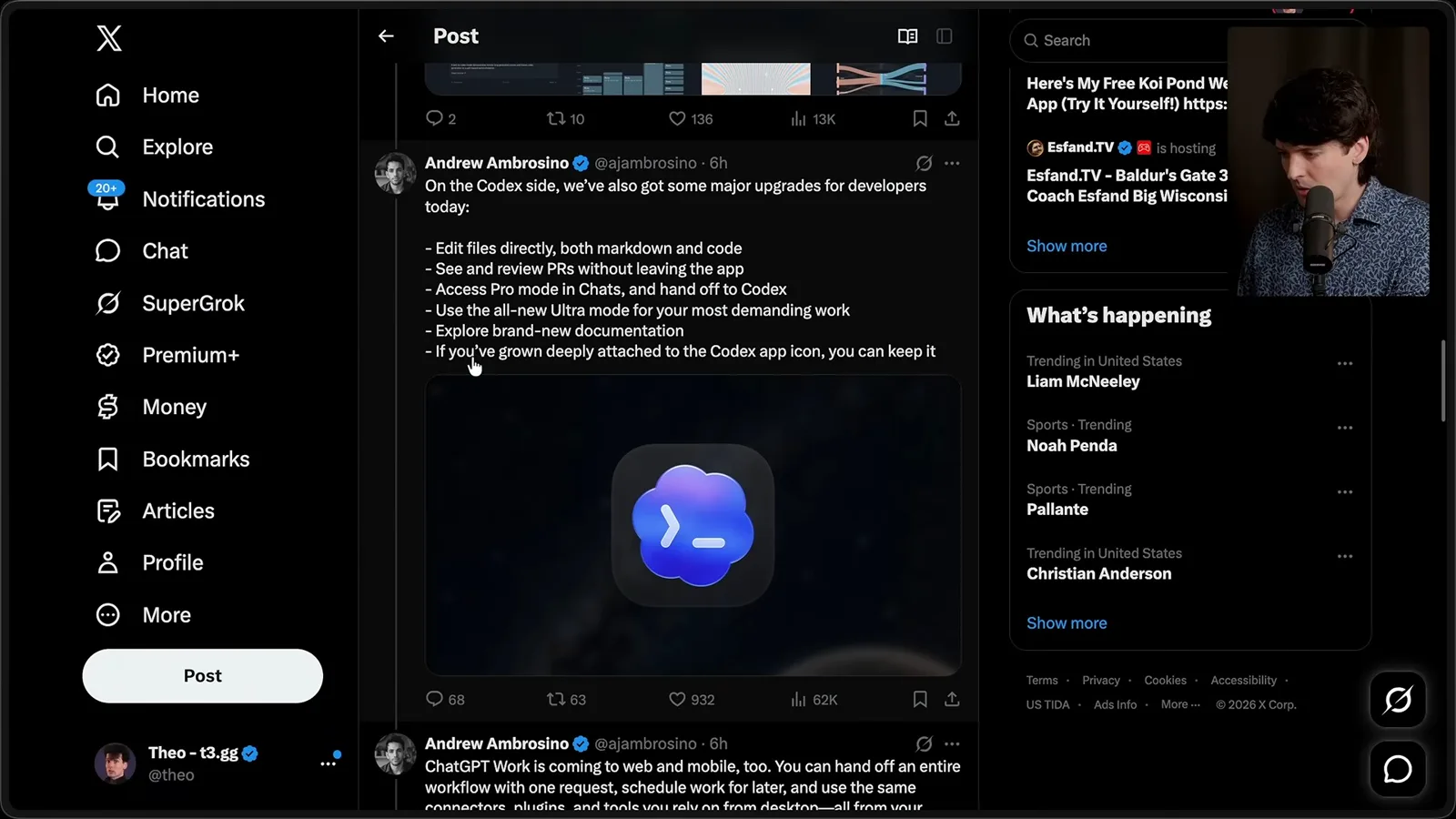Open more options for Liam McNeeley trend
1456x819 pixels.
coord(1345,363)
